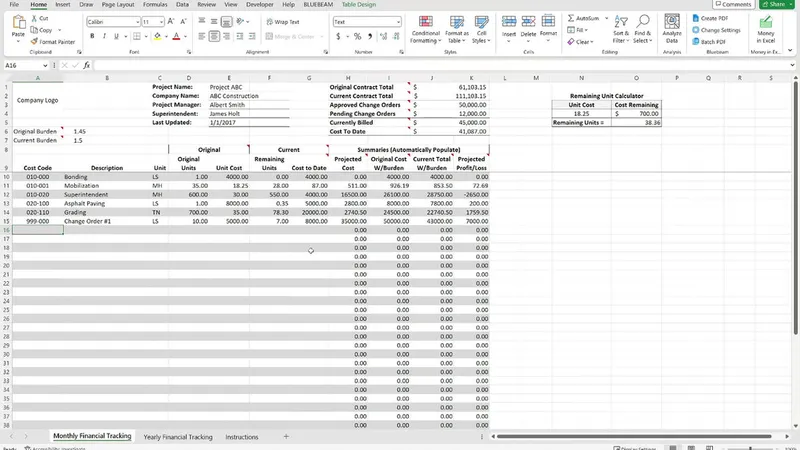The image size is (800, 450).
Task: Open the Format cells menu
Action: 548,28
